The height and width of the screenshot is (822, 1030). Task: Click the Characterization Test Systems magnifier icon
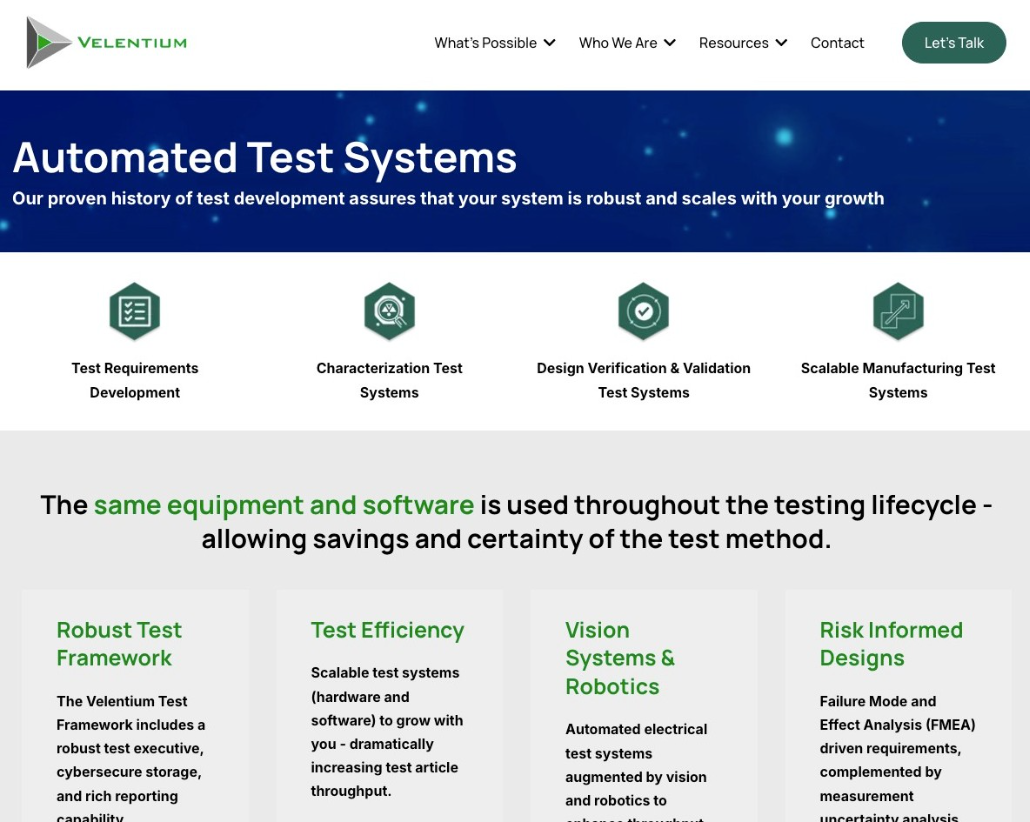coord(389,311)
